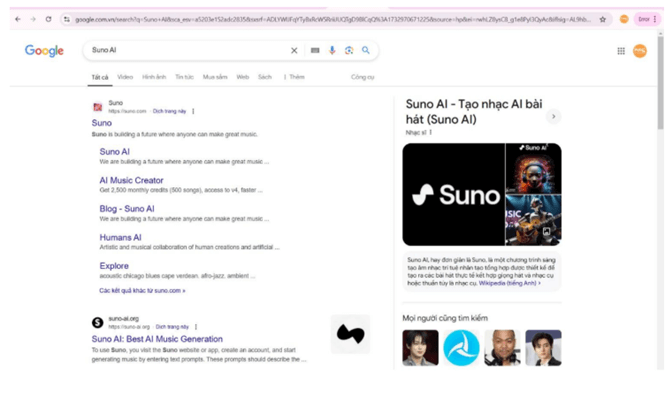Viewport: 665px width, 420px height.
Task: Clear the search box with X icon
Action: [x=294, y=50]
